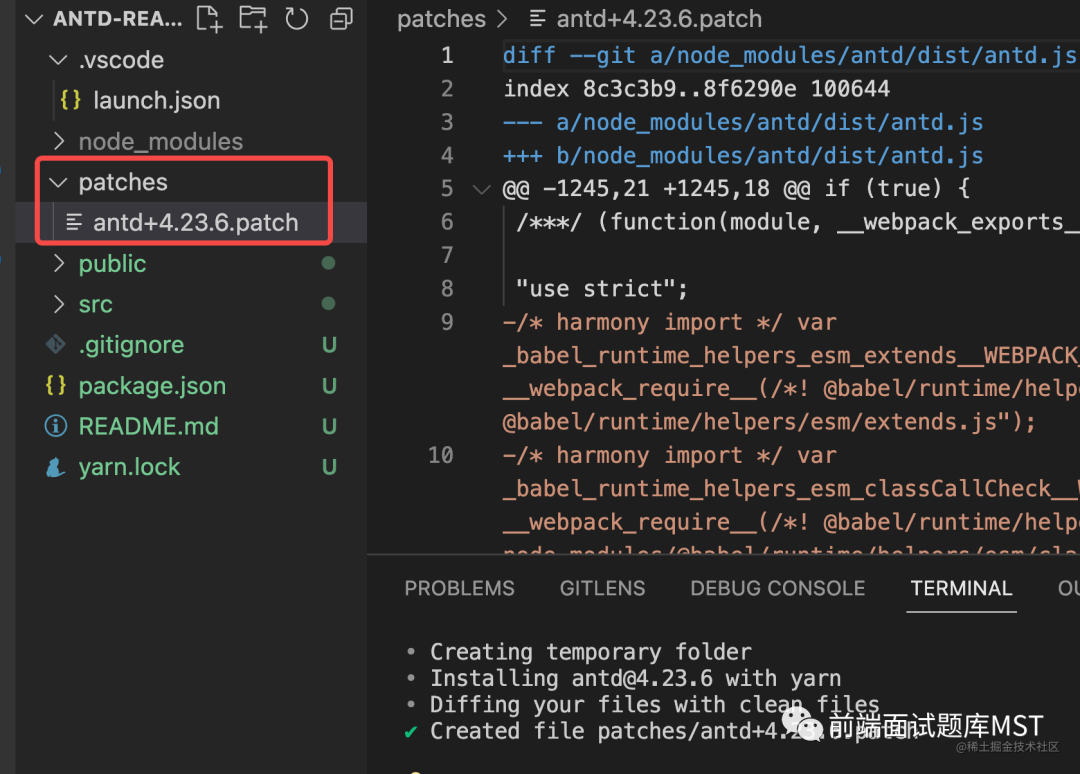The width and height of the screenshot is (1080, 774).
Task: Click the New File icon in explorer header
Action: click(209, 19)
